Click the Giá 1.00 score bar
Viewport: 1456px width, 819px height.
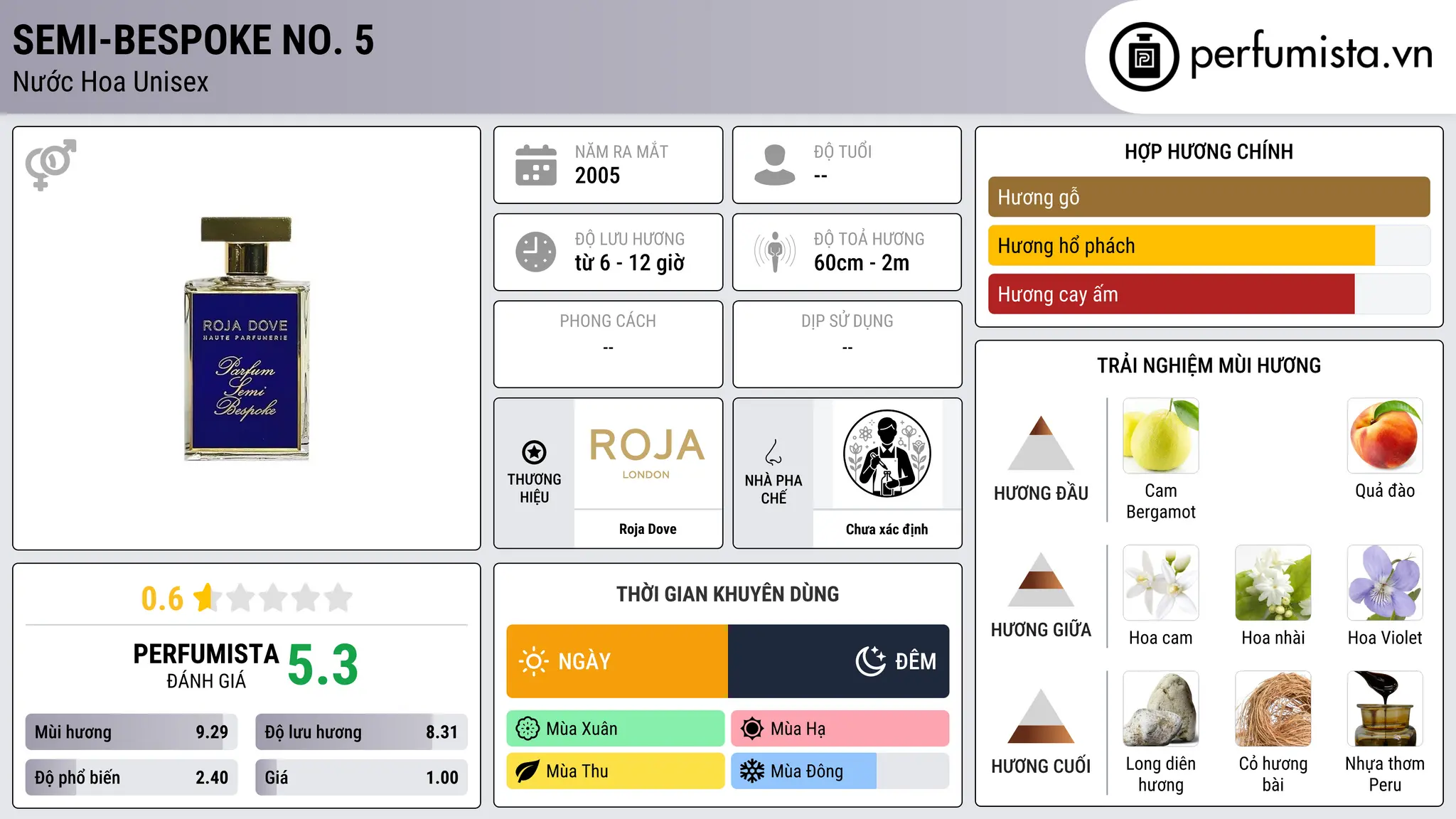point(361,778)
